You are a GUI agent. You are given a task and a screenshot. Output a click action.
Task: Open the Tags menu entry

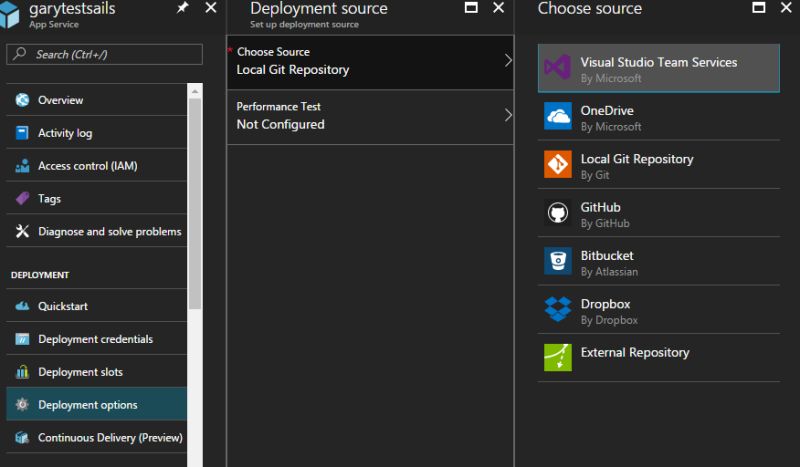[96, 199]
